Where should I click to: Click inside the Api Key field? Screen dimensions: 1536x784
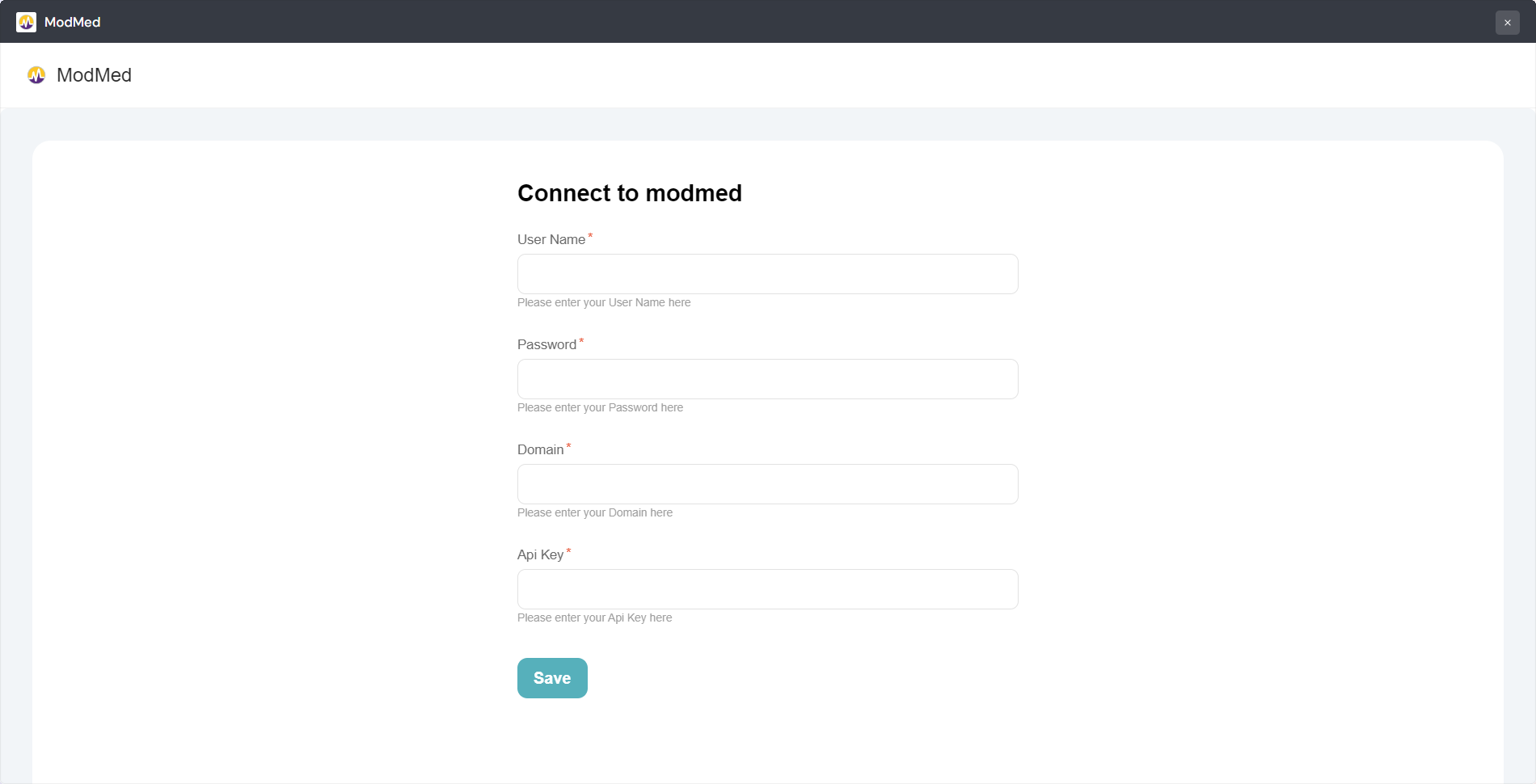767,588
